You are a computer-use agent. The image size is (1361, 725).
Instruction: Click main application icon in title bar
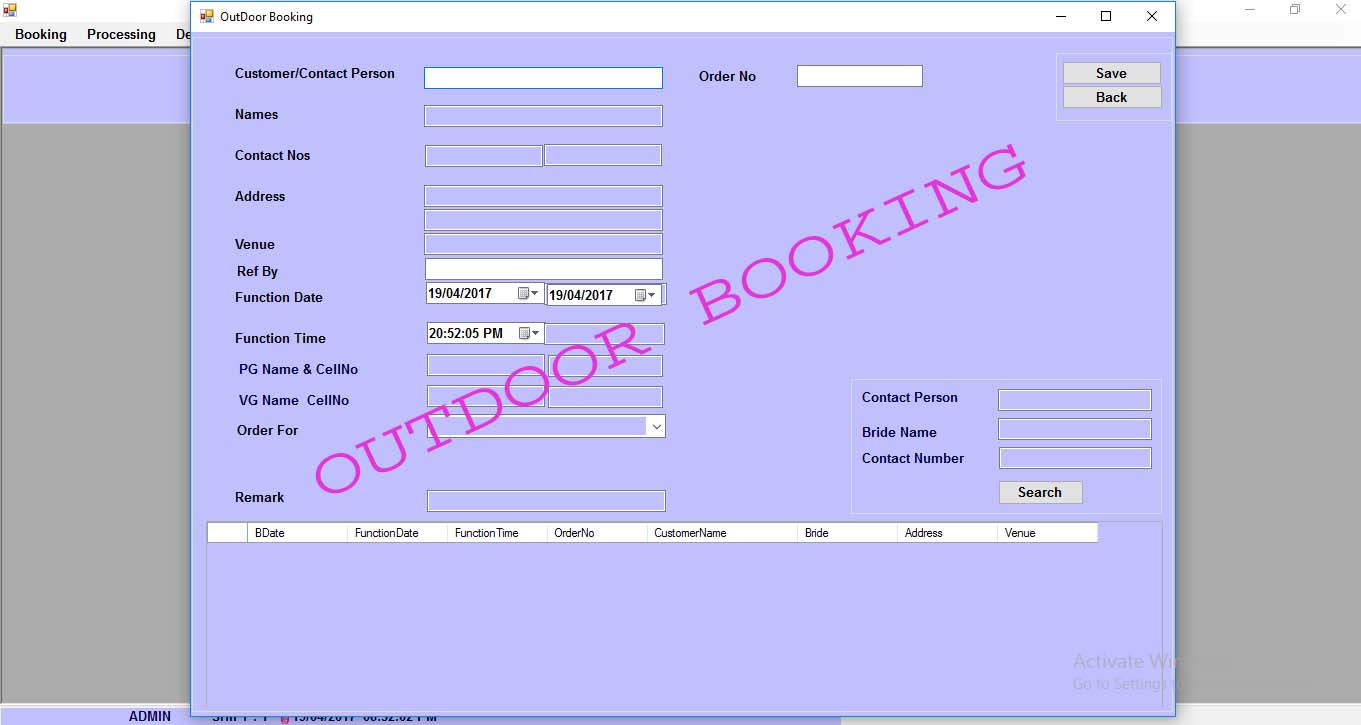[x=10, y=9]
